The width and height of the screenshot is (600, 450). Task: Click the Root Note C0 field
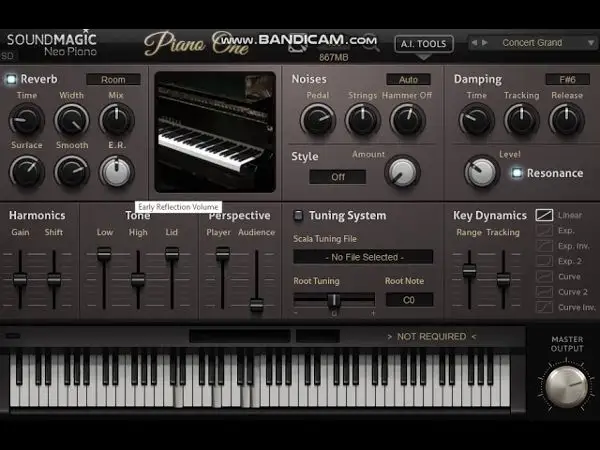[x=409, y=299]
